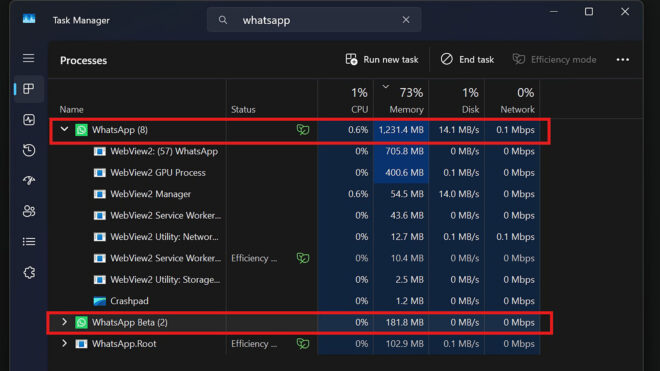
Task: Click the Processes page heading
Action: [83, 60]
